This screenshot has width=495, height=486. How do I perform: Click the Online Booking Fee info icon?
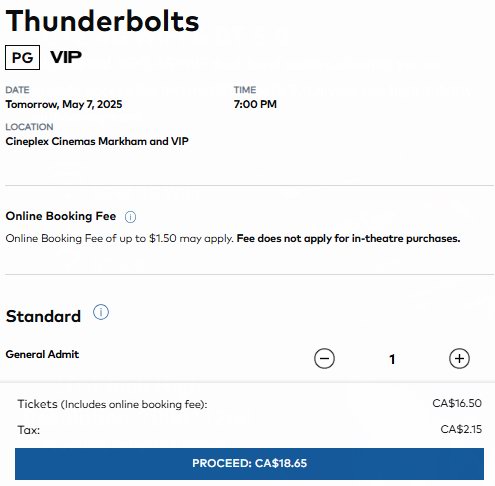click(130, 217)
